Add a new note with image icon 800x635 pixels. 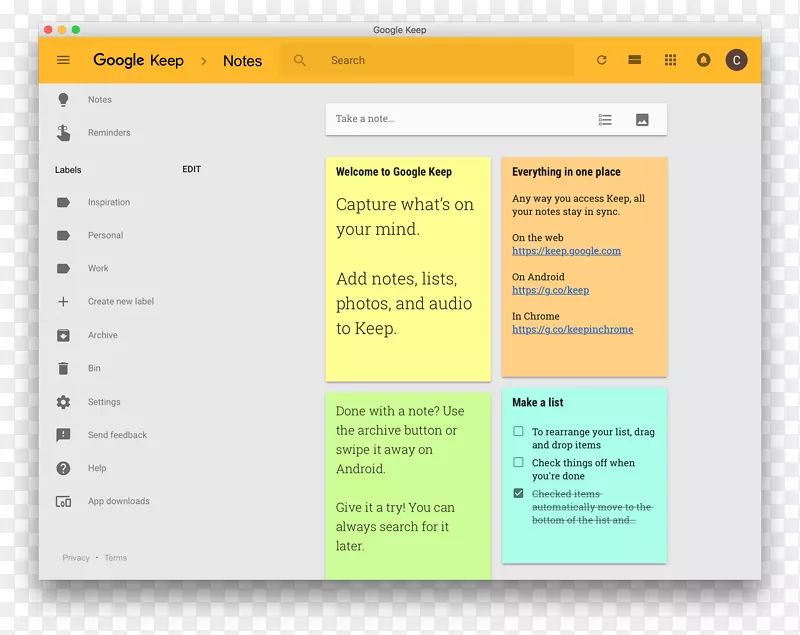[x=642, y=119]
